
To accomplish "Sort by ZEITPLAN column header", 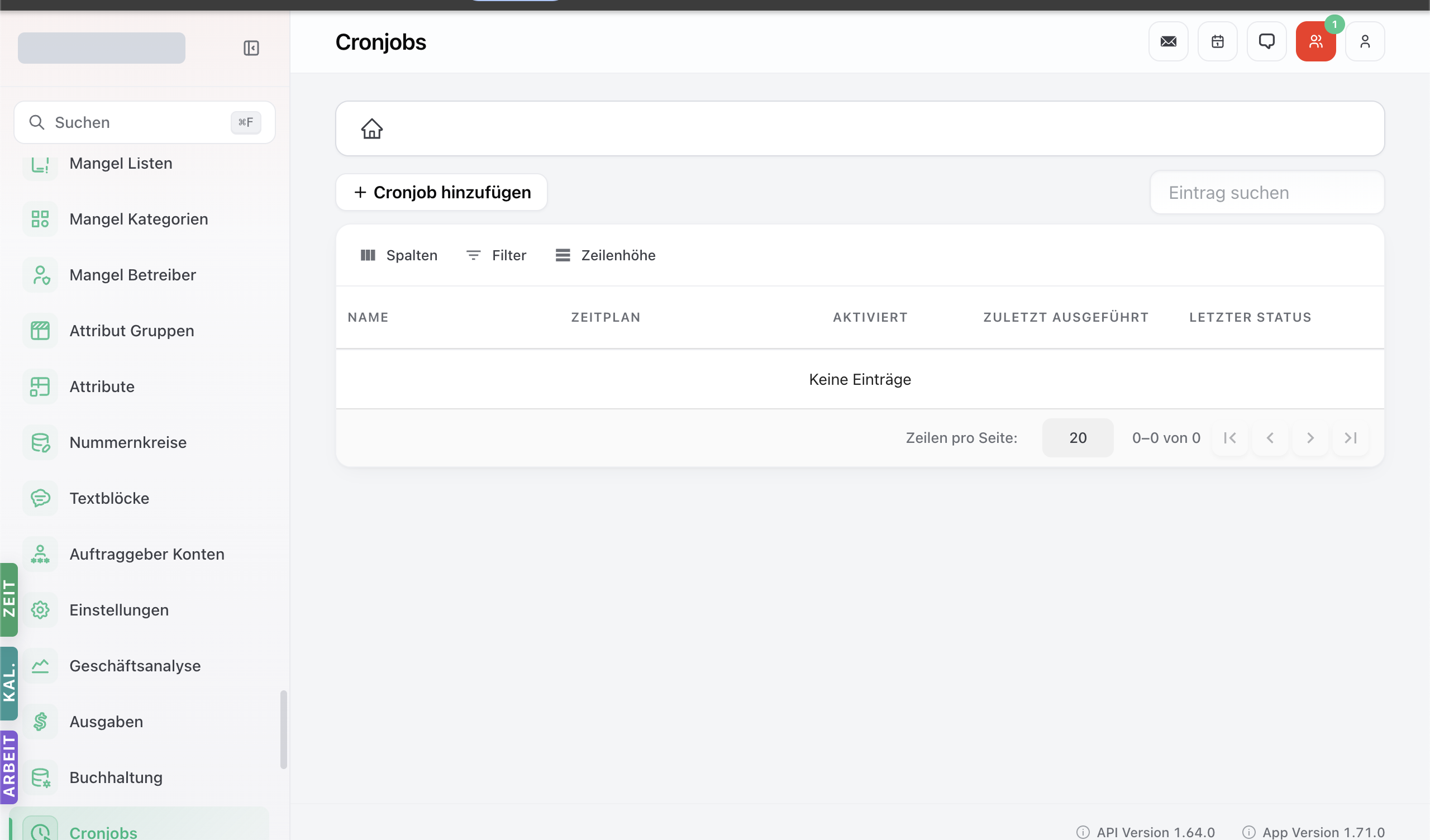I will click(606, 317).
